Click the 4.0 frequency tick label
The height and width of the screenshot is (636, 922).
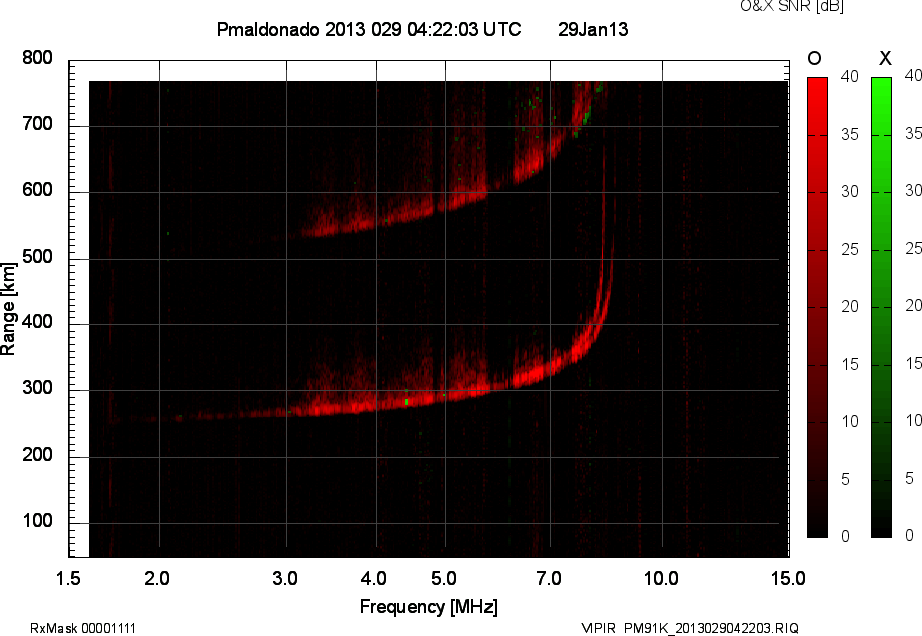[x=373, y=578]
